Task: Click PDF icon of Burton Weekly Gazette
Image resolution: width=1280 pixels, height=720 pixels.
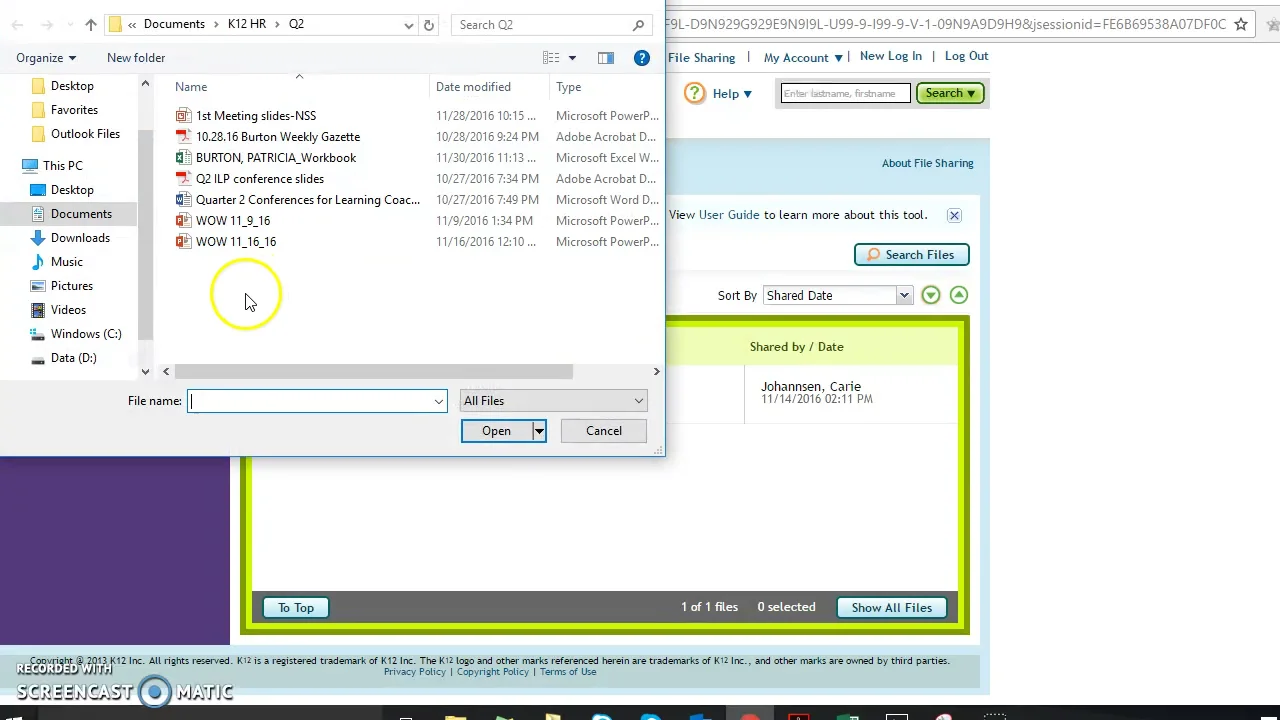Action: [x=183, y=137]
